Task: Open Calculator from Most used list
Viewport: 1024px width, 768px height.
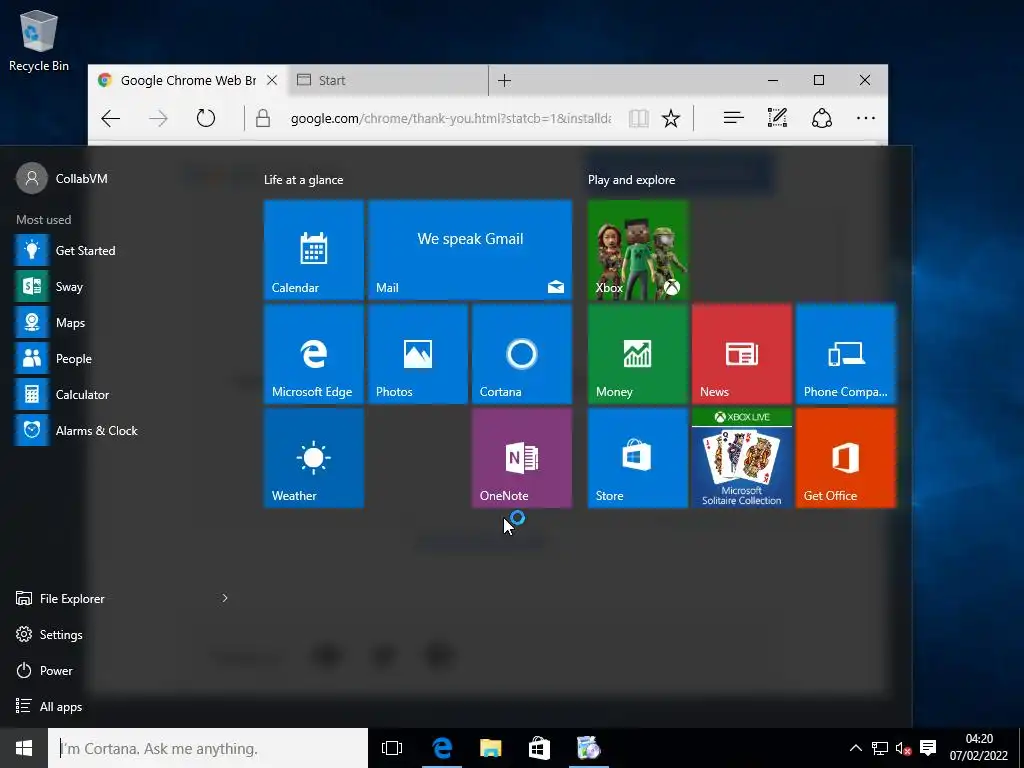Action: pyautogui.click(x=124, y=394)
